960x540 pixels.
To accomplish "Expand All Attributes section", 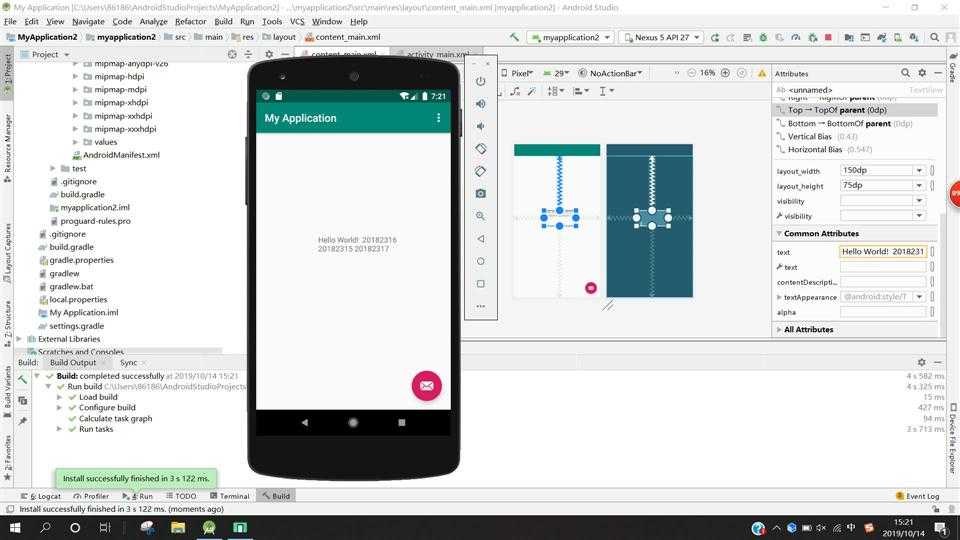I will pyautogui.click(x=779, y=329).
